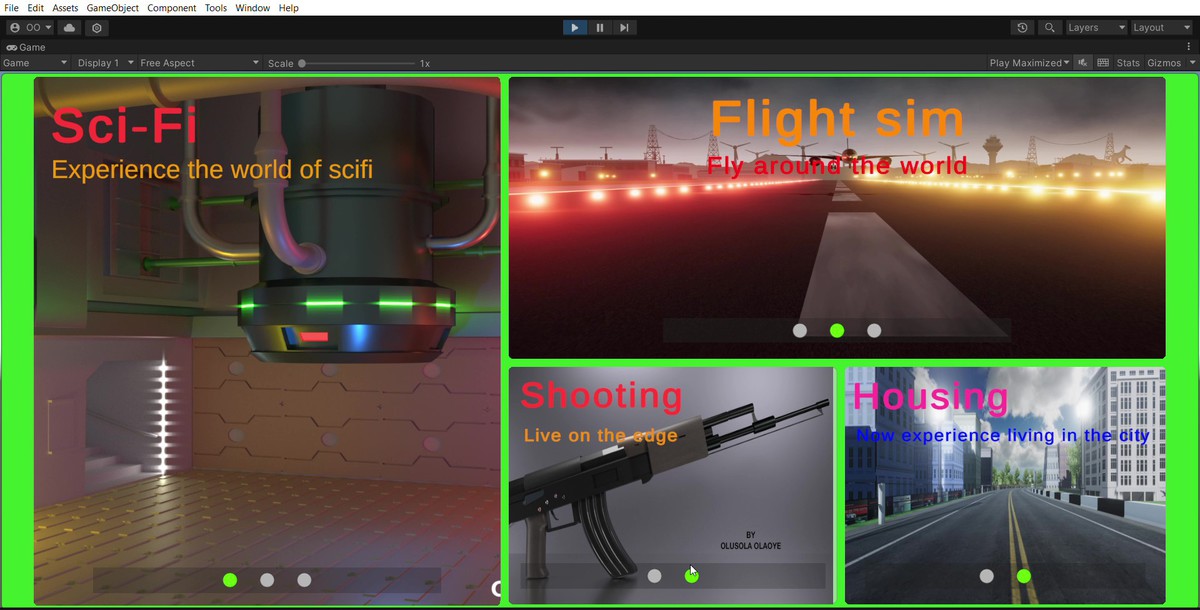This screenshot has height=610, width=1200.
Task: Click the Scale slider handle
Action: click(x=302, y=63)
